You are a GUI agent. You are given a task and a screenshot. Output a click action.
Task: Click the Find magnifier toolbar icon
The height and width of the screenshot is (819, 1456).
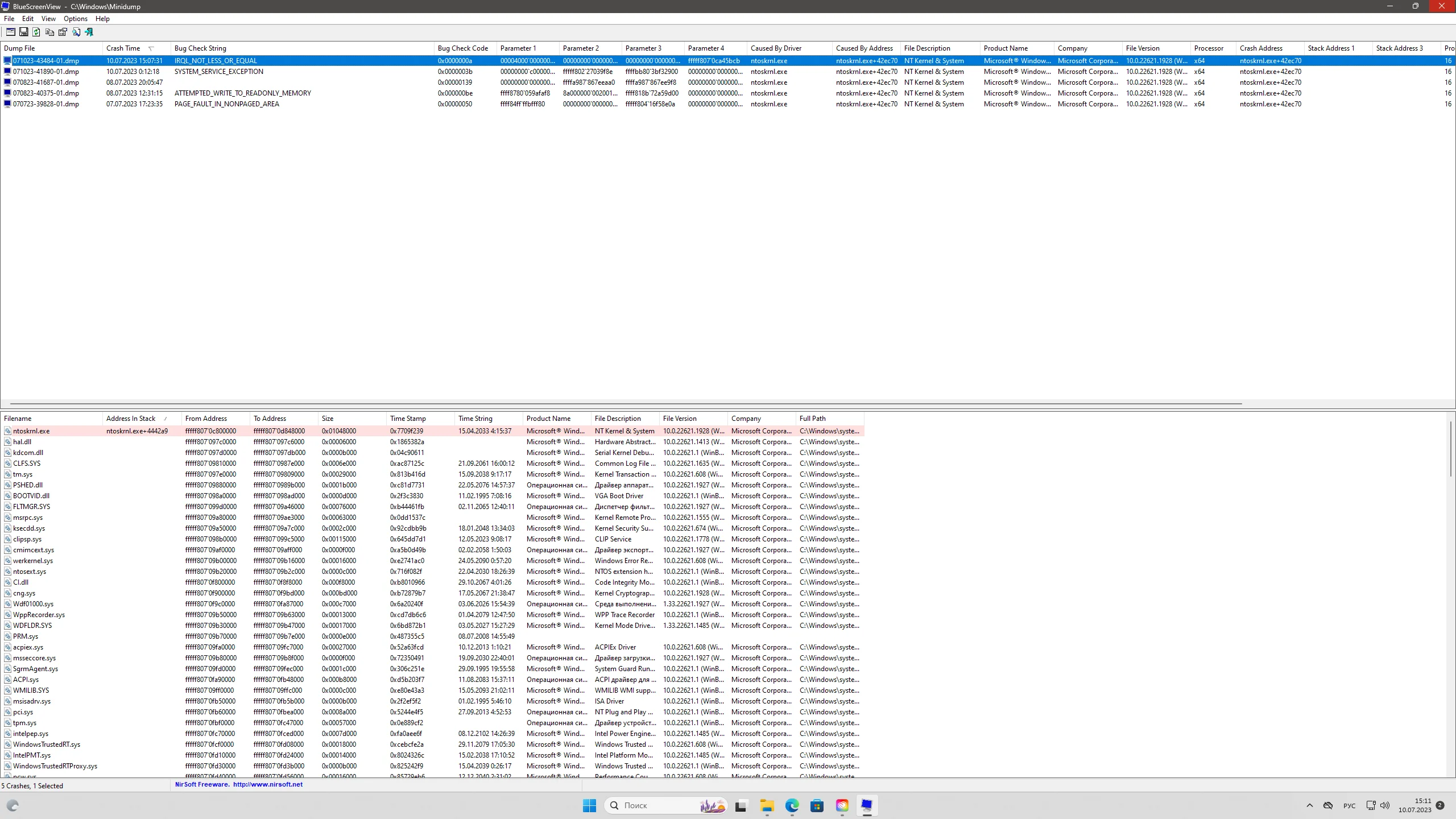76,32
